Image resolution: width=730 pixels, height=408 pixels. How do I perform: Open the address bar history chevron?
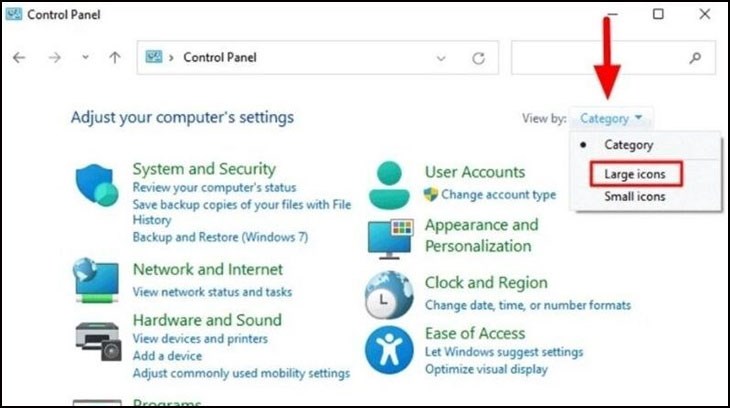pyautogui.click(x=441, y=58)
